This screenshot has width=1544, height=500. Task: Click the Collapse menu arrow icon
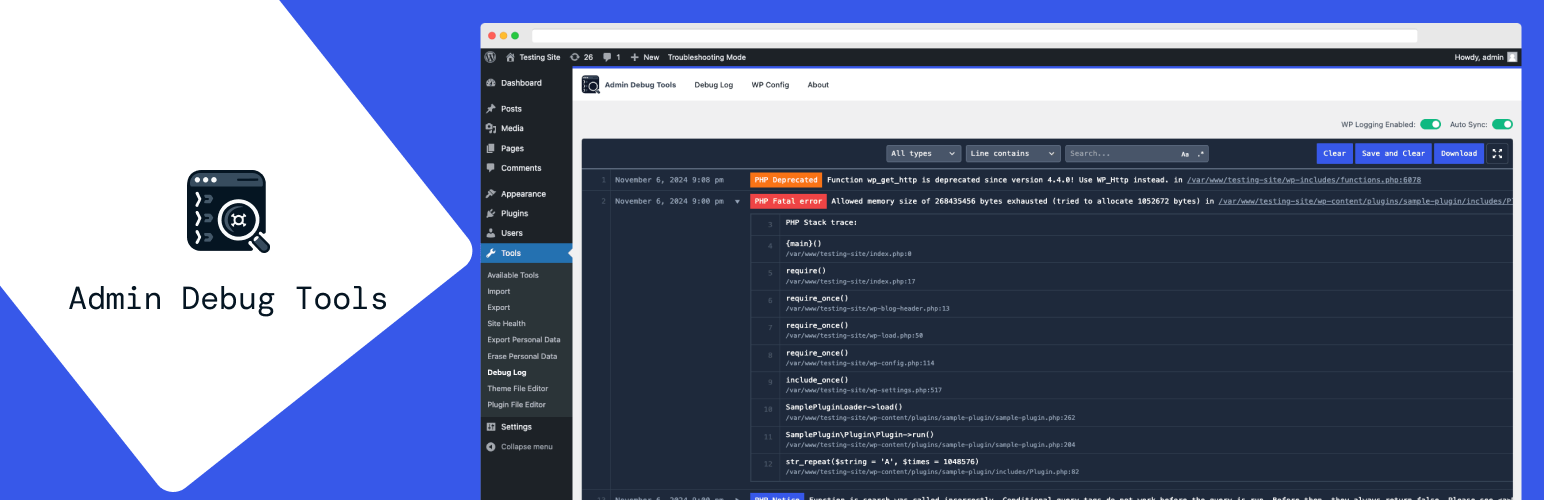(491, 447)
